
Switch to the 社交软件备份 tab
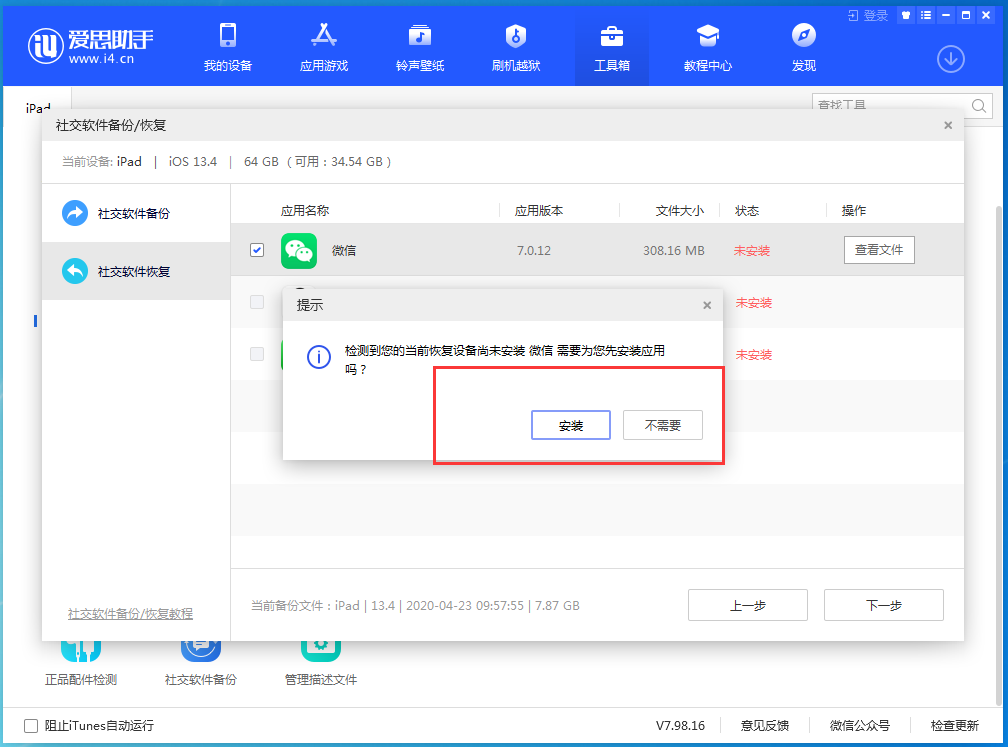tap(135, 212)
